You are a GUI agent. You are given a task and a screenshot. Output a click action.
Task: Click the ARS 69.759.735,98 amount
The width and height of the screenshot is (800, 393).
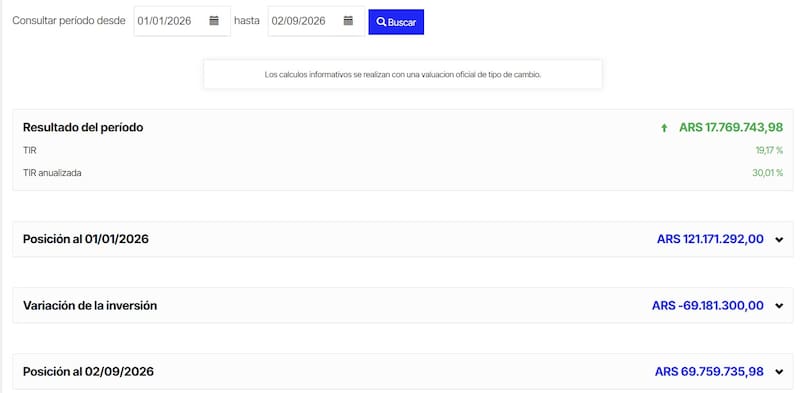[x=709, y=372]
